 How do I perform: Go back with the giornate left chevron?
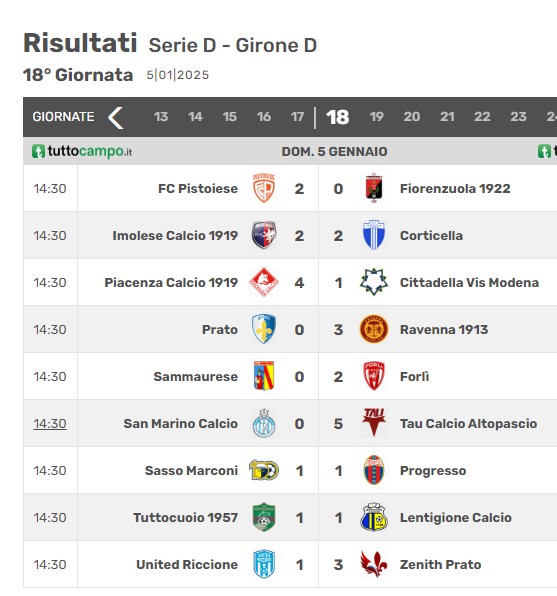(115, 117)
